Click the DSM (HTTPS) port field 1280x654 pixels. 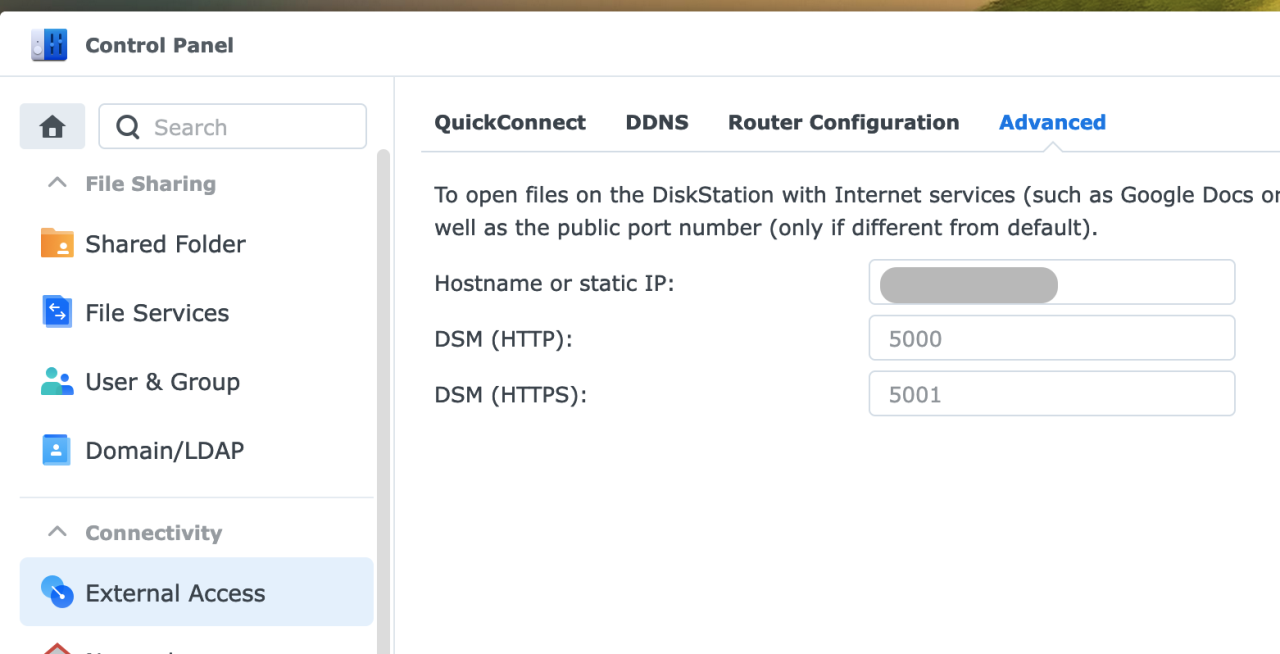[1051, 394]
